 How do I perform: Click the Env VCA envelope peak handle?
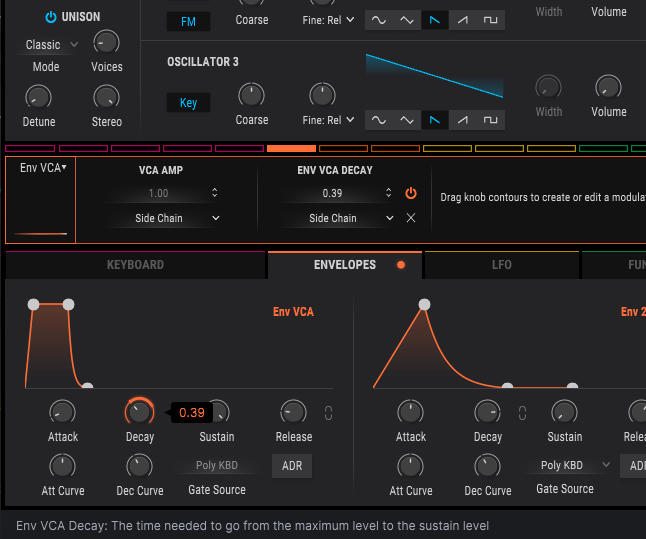tap(33, 305)
